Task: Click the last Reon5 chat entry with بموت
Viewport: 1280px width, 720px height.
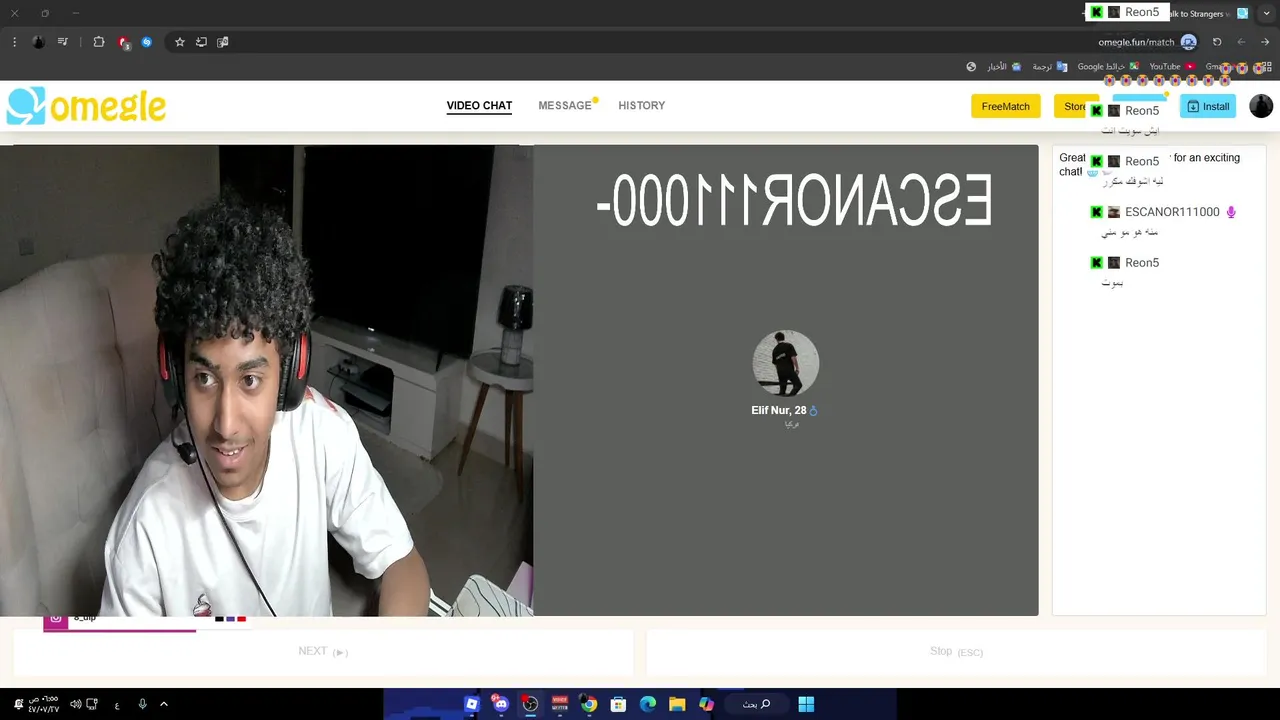Action: (x=1125, y=272)
